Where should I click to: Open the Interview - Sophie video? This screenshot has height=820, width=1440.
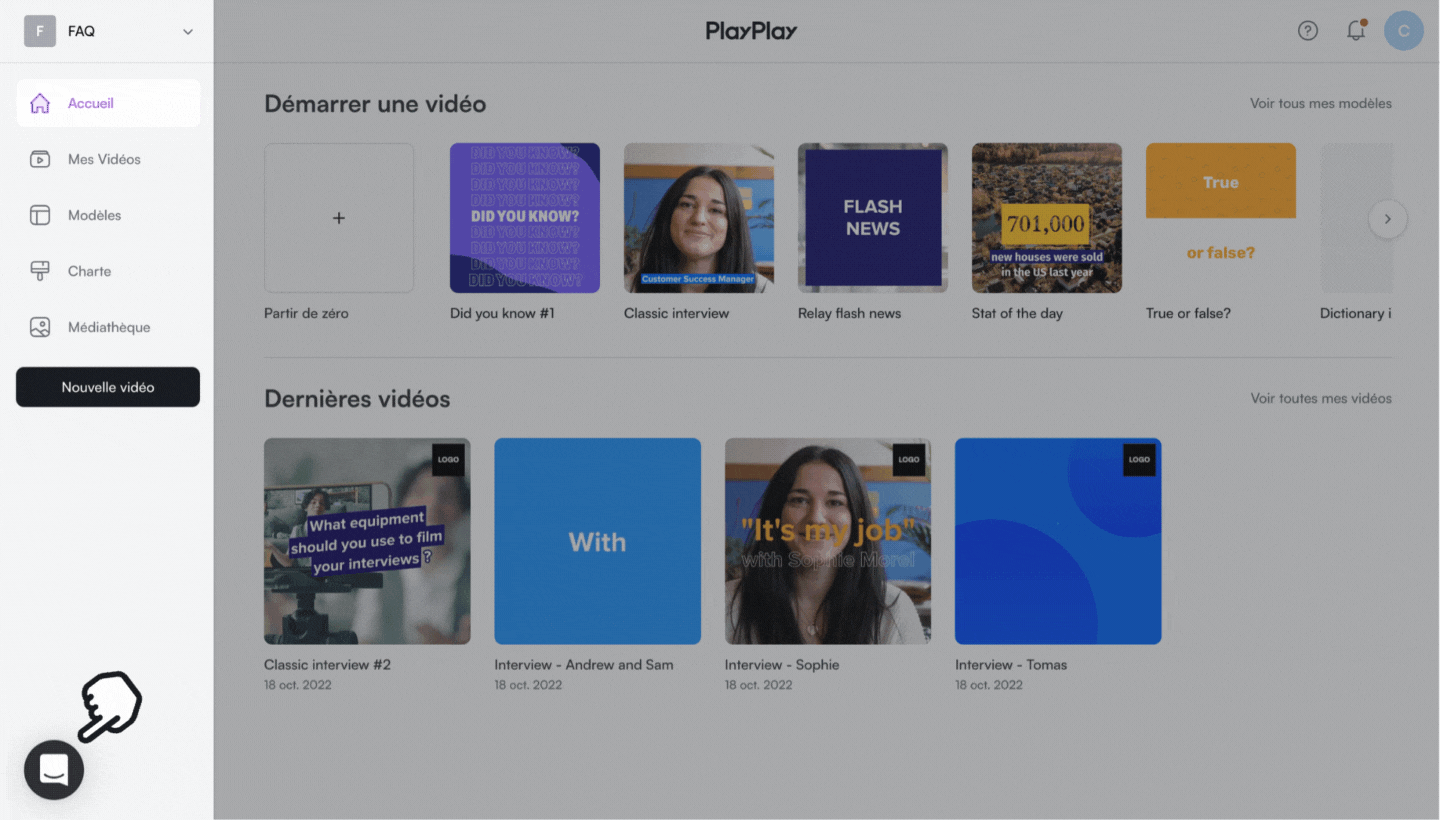pyautogui.click(x=828, y=541)
